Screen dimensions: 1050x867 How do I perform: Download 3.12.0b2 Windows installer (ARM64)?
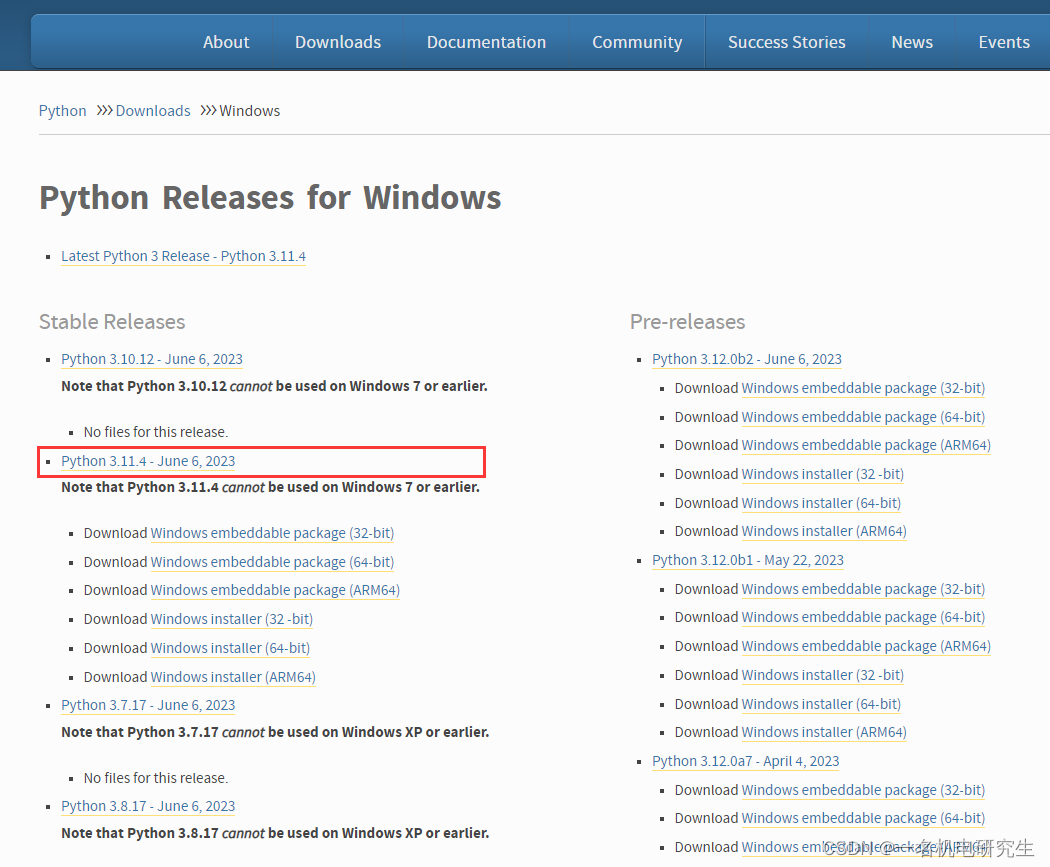(x=824, y=531)
